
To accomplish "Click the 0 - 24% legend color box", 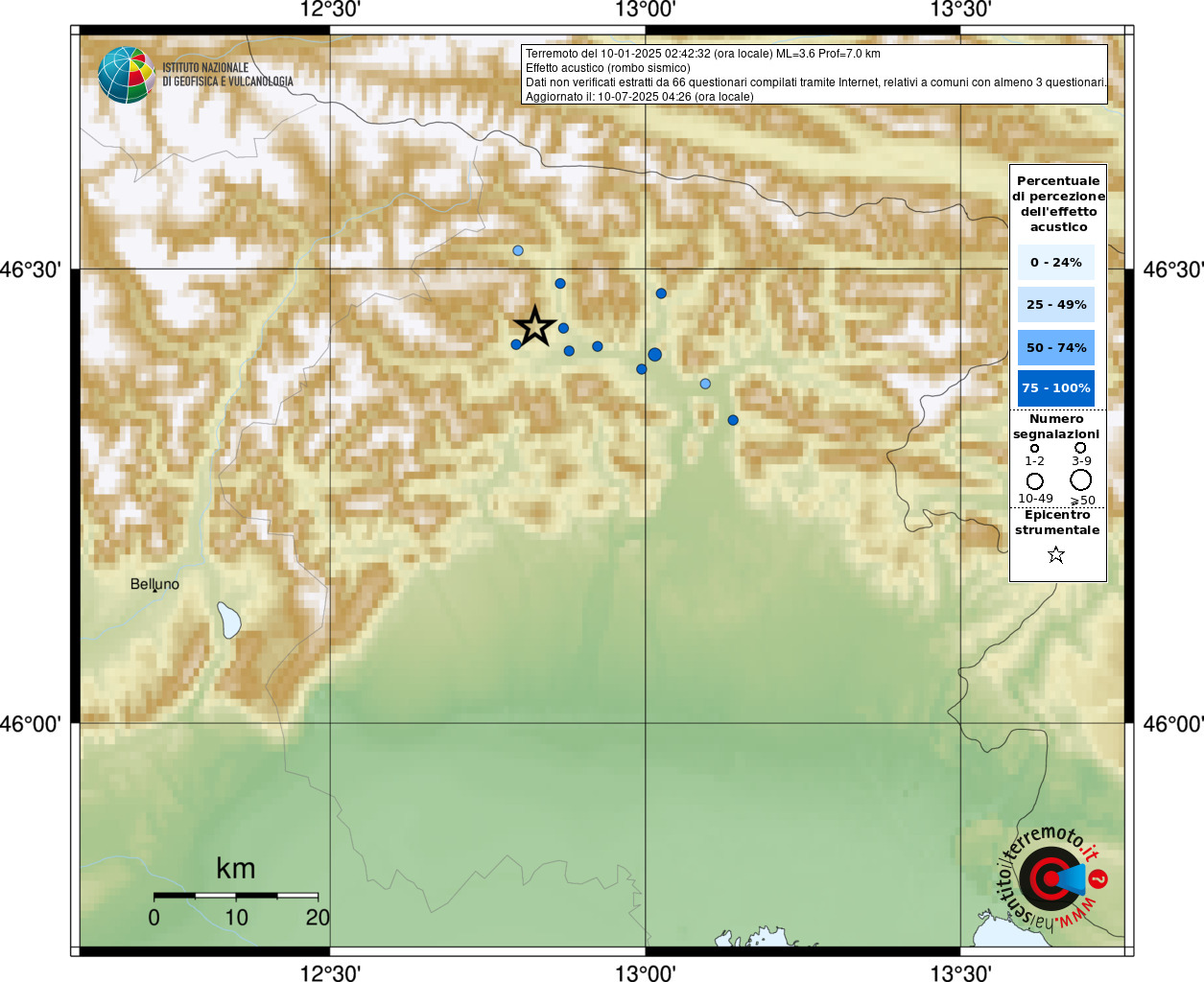I will click(x=1056, y=262).
